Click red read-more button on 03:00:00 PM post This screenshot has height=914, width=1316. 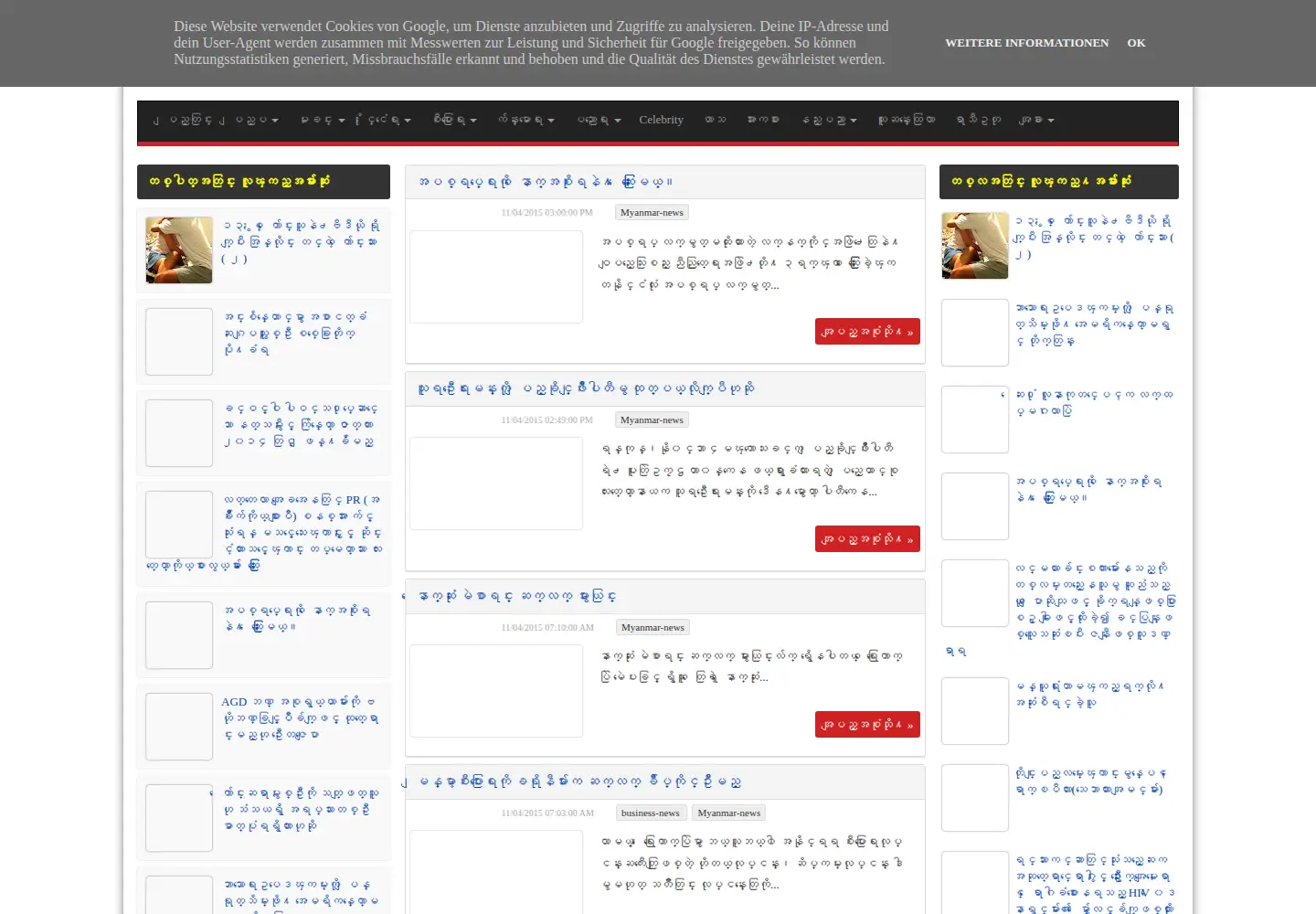click(867, 332)
